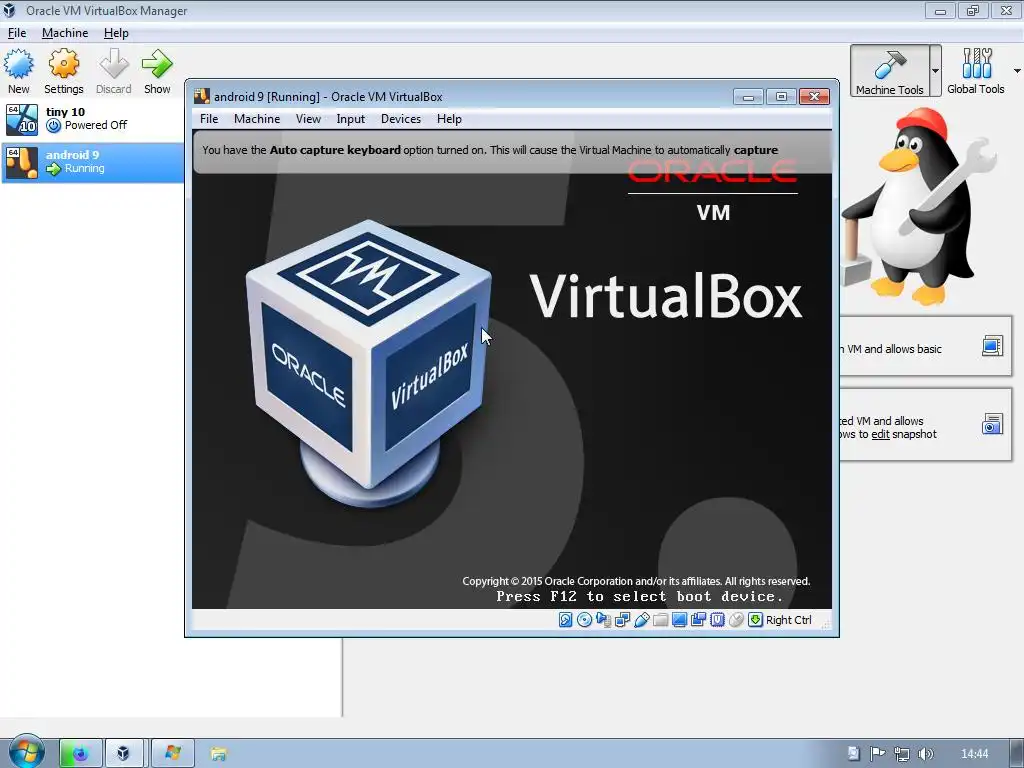Open Input menu in android 9 window
1024x768 pixels.
(351, 119)
